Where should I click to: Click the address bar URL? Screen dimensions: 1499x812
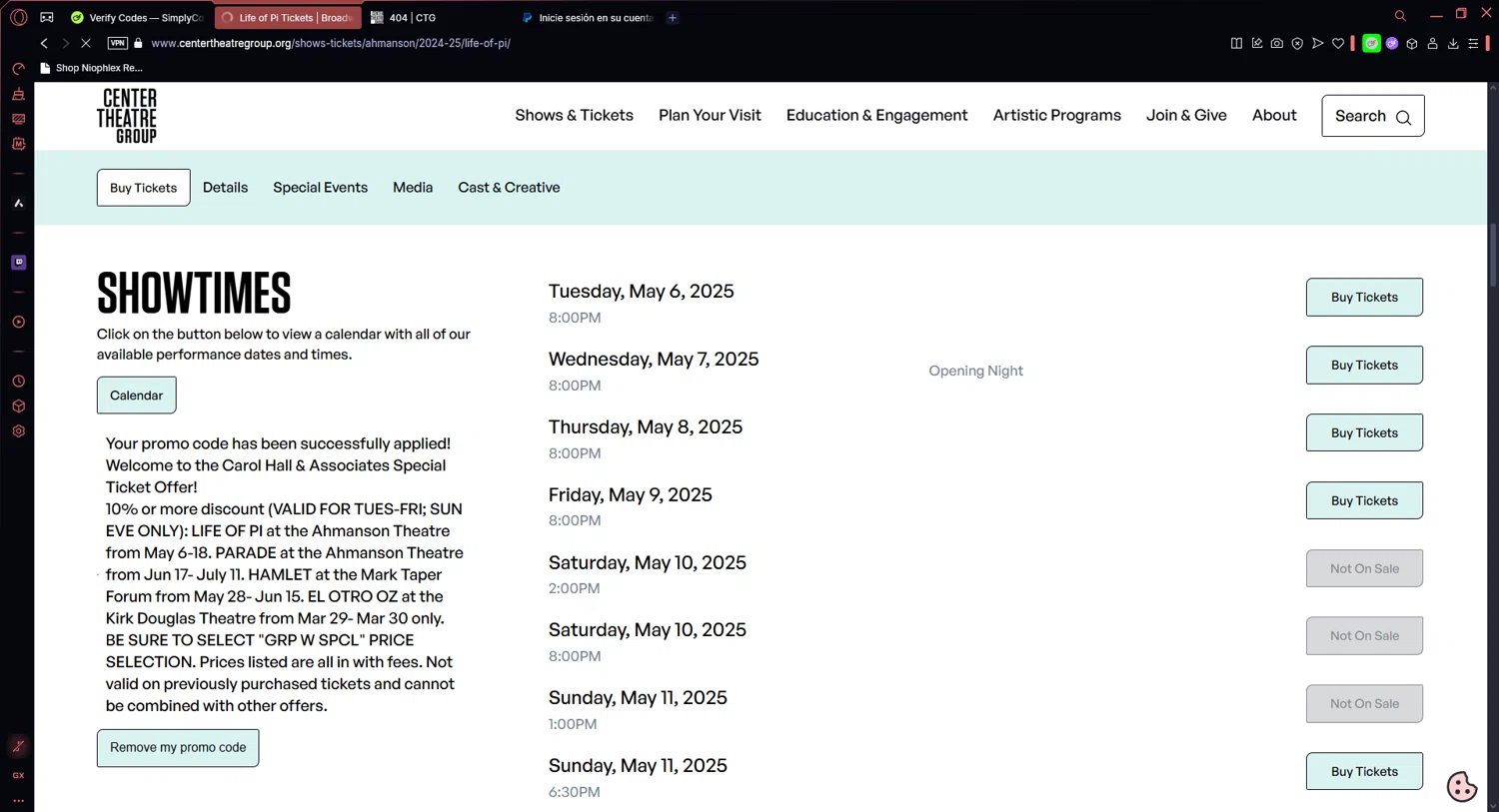click(x=331, y=43)
